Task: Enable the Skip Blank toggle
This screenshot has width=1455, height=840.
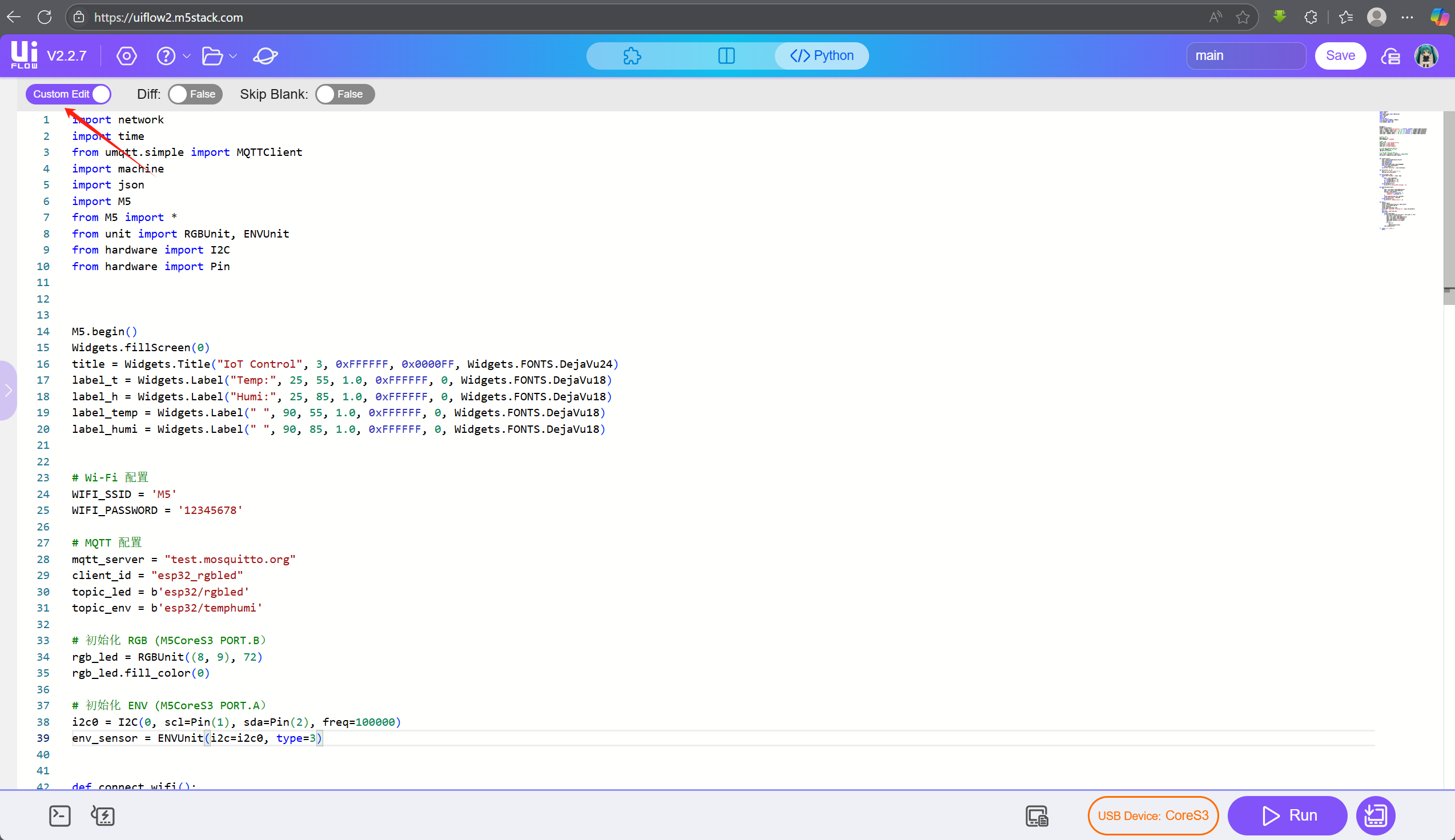Action: point(344,94)
